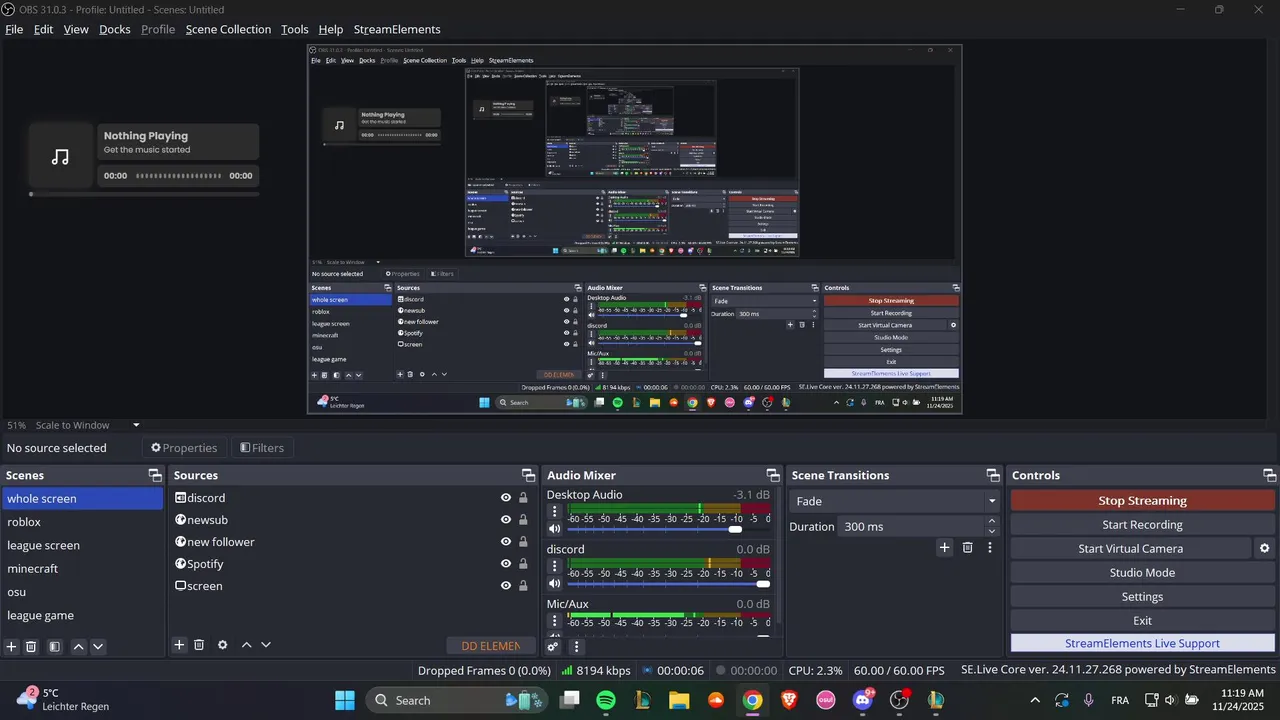Undock the Scenes panel

(155, 475)
